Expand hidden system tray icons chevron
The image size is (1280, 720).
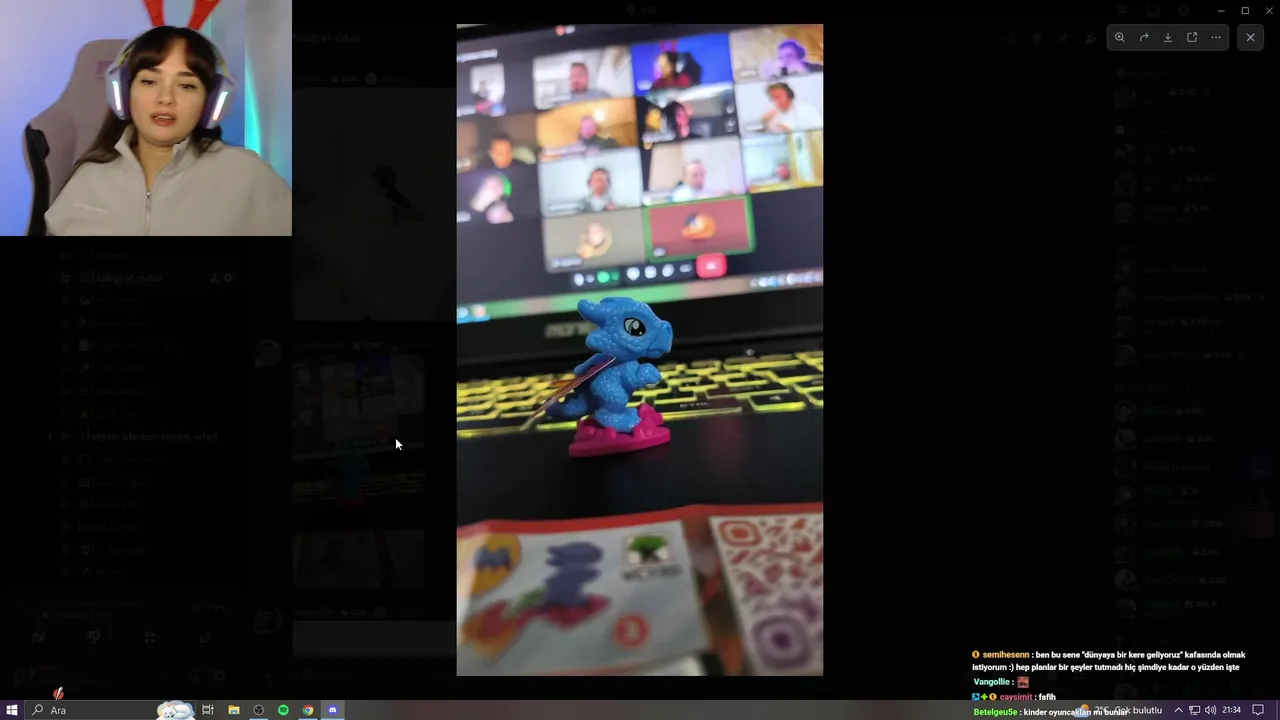(x=1178, y=710)
